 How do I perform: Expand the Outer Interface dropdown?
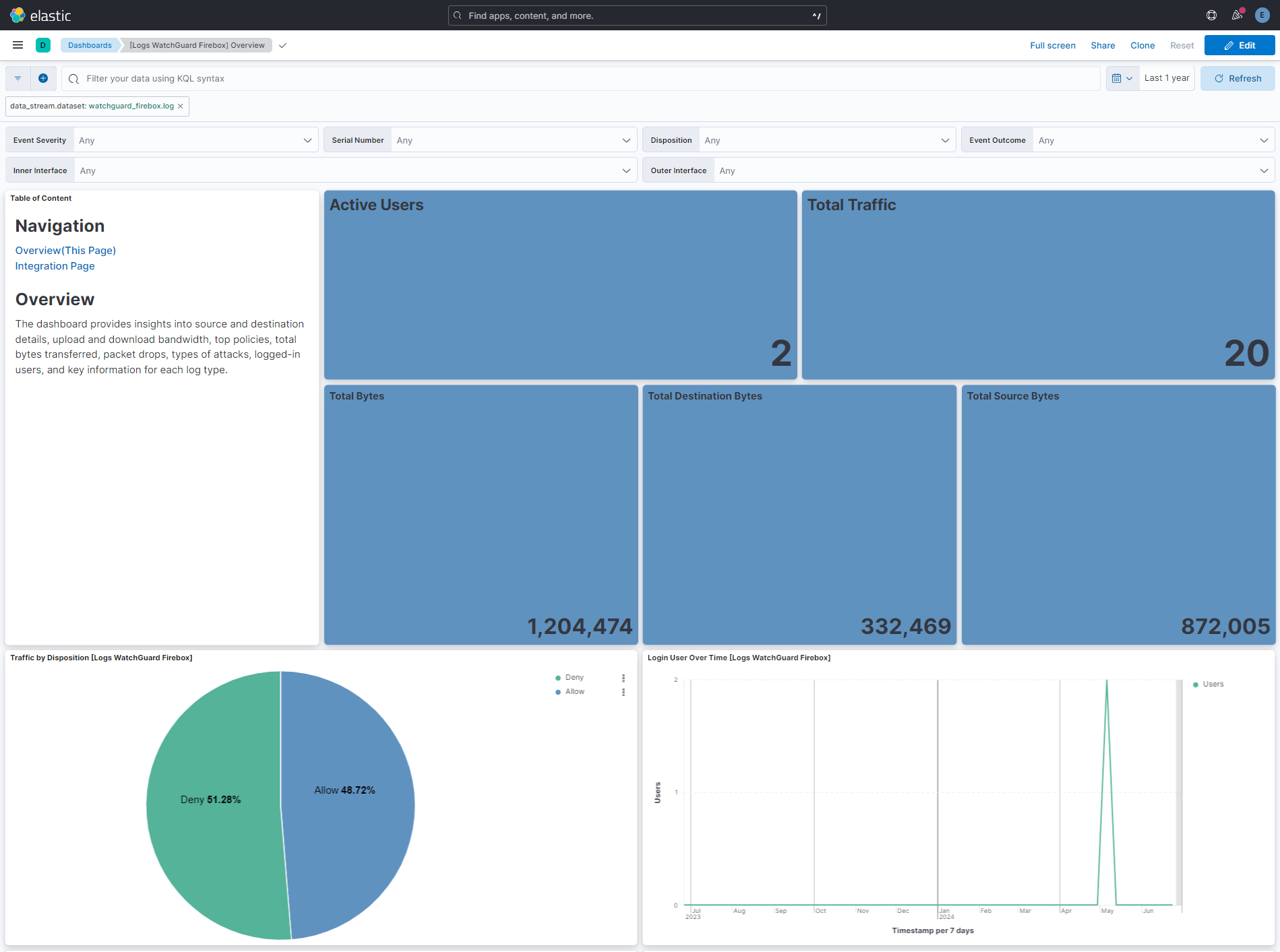[x=1264, y=170]
